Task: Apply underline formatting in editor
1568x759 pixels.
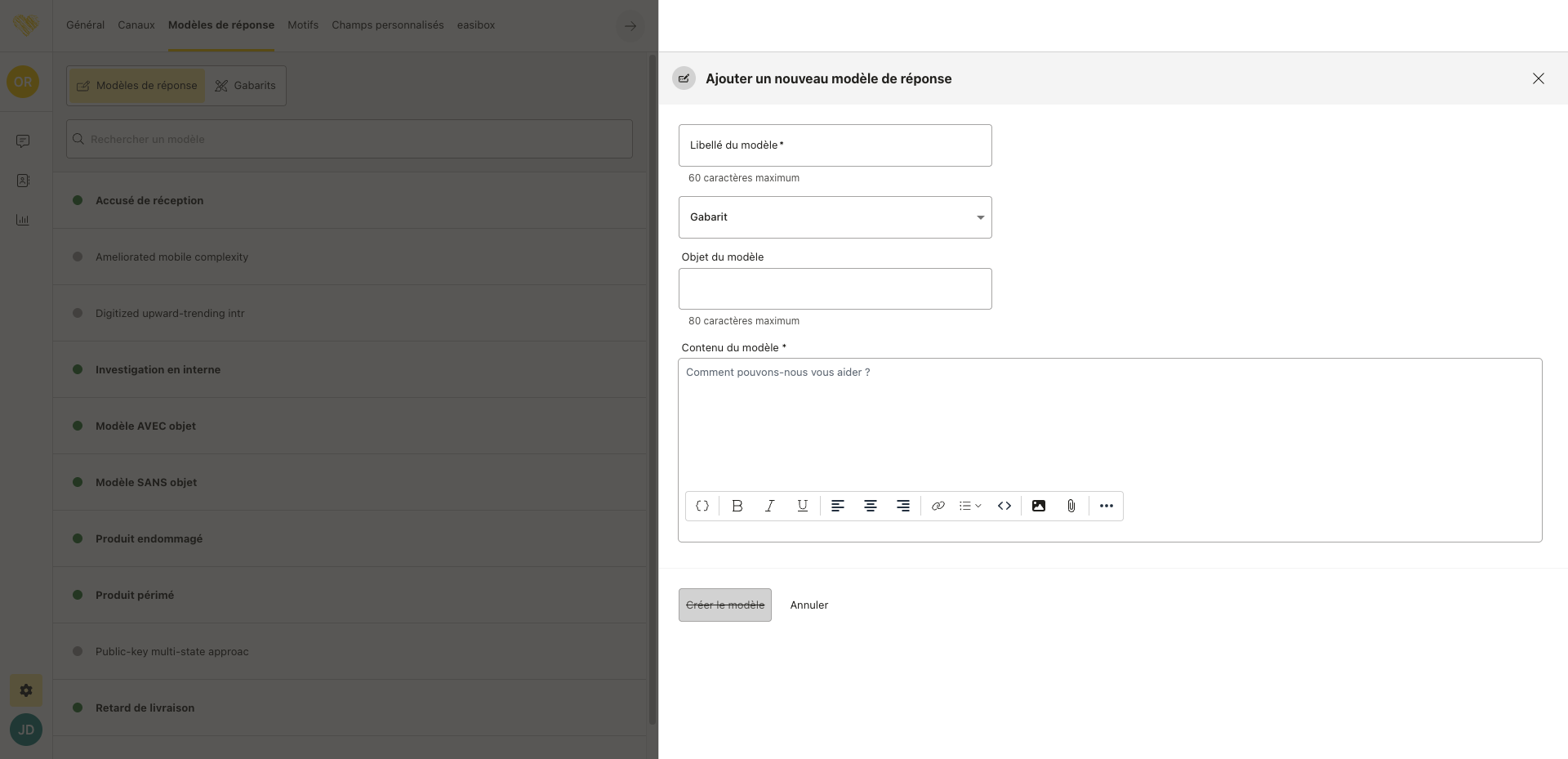Action: pos(802,506)
